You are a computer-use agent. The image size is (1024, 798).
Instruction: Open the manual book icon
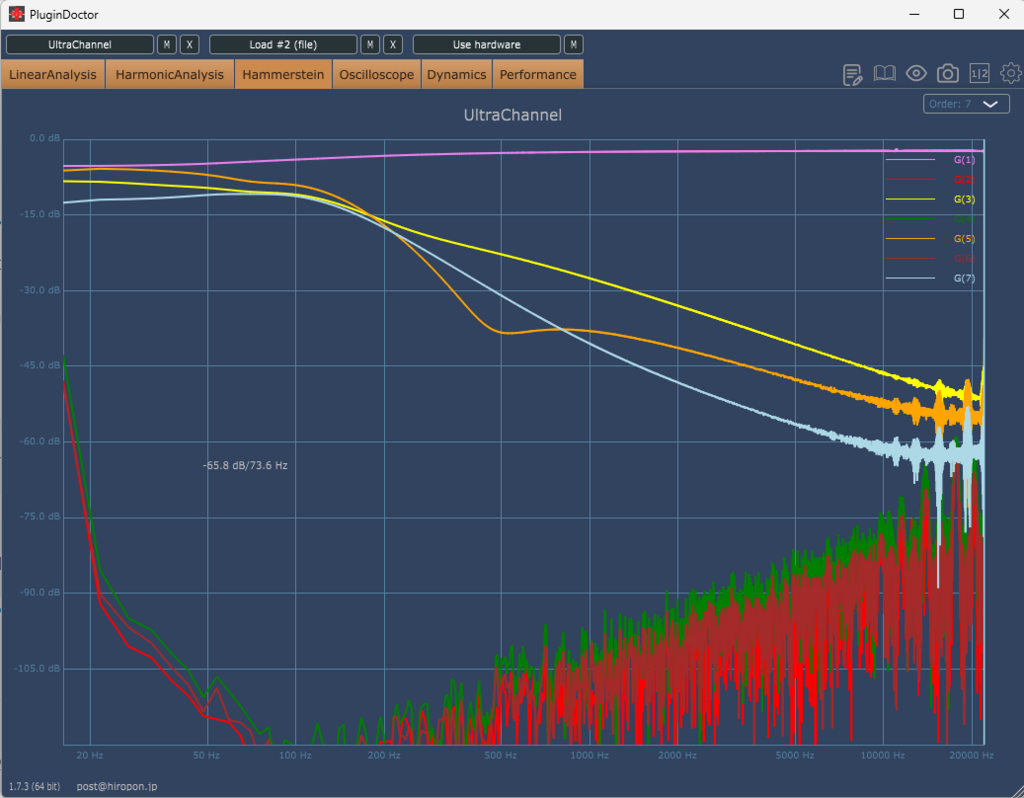pyautogui.click(x=884, y=73)
